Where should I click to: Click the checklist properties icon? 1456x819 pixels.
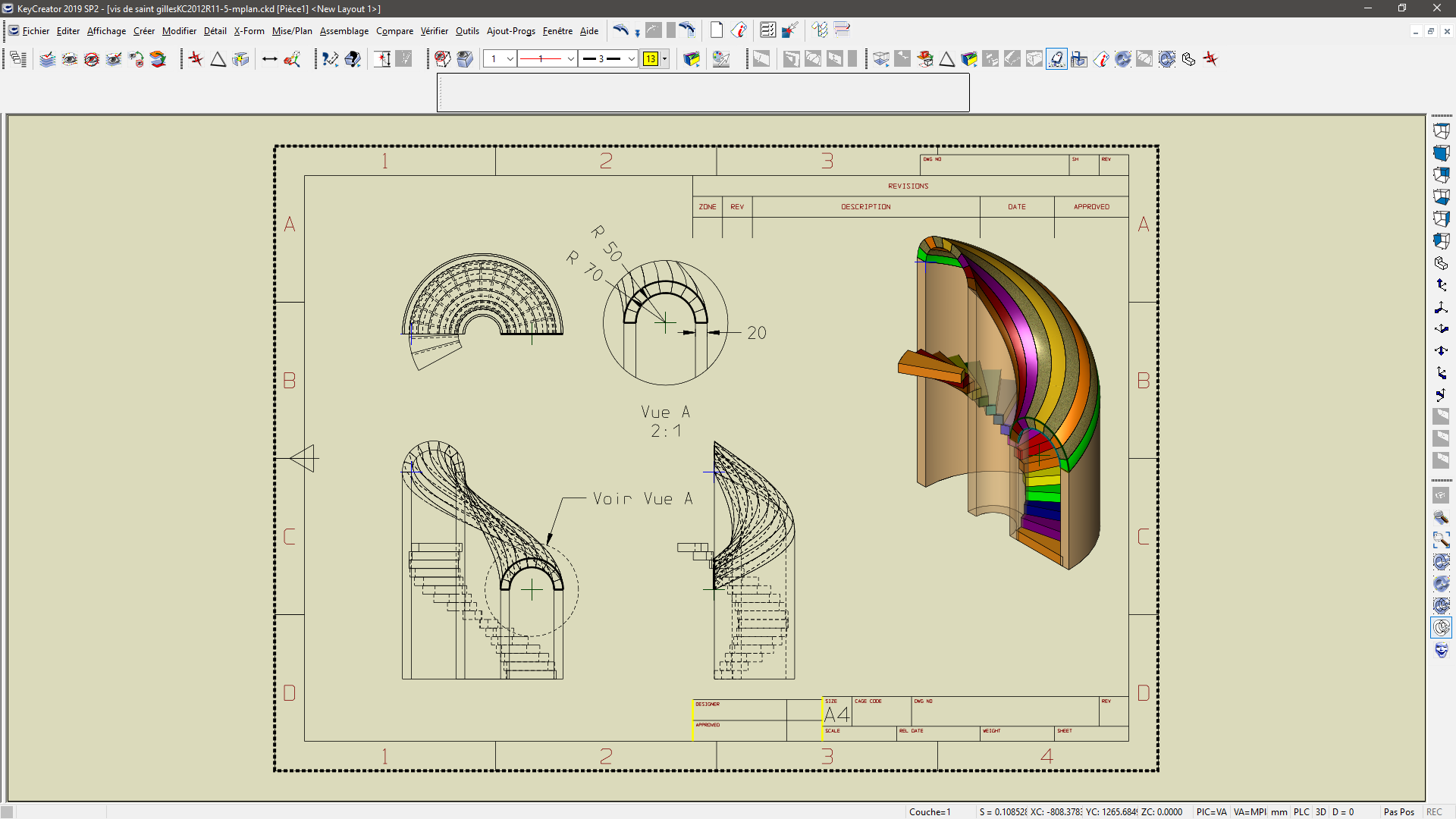[767, 30]
